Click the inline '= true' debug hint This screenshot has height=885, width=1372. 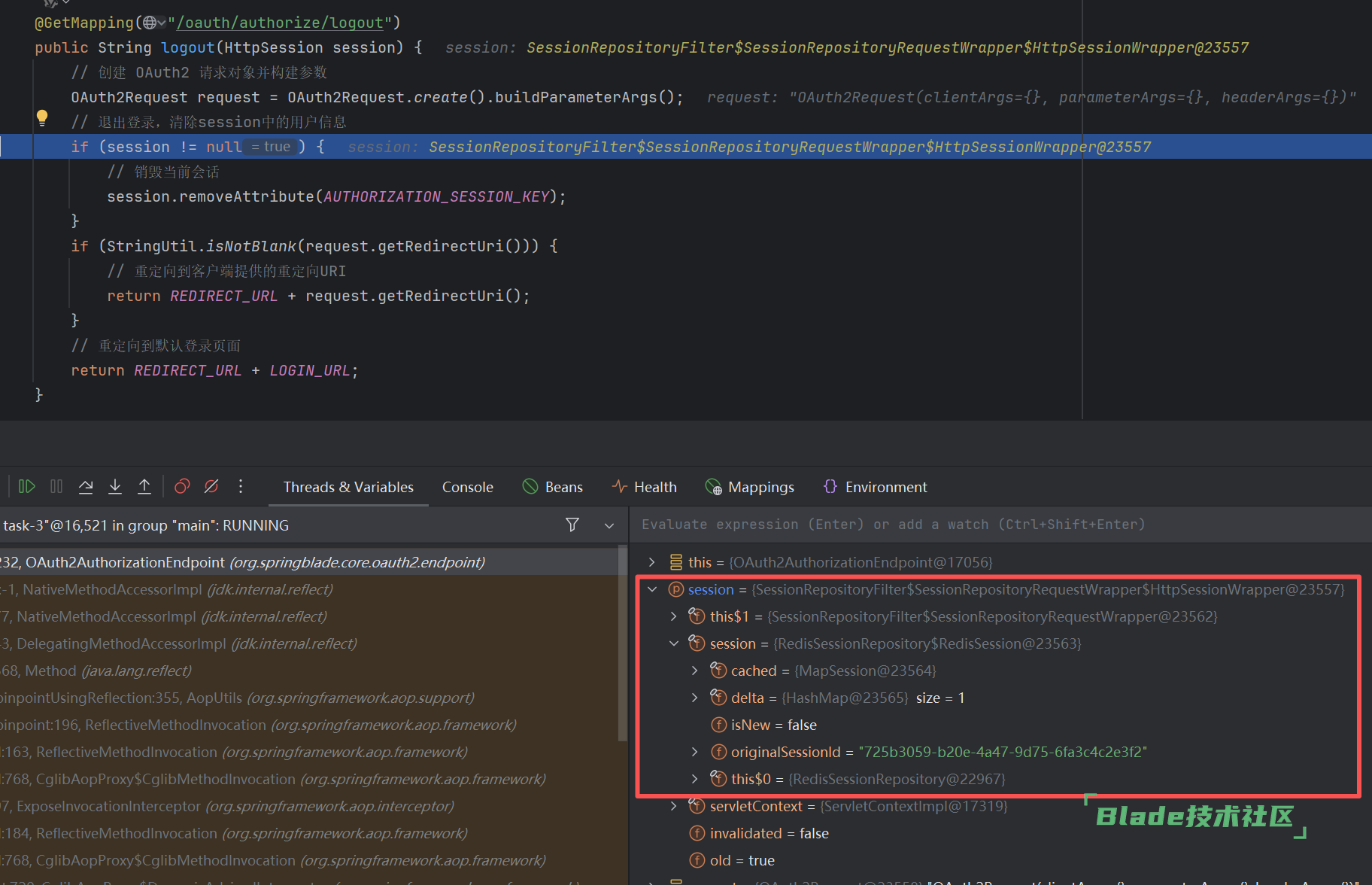click(x=271, y=147)
